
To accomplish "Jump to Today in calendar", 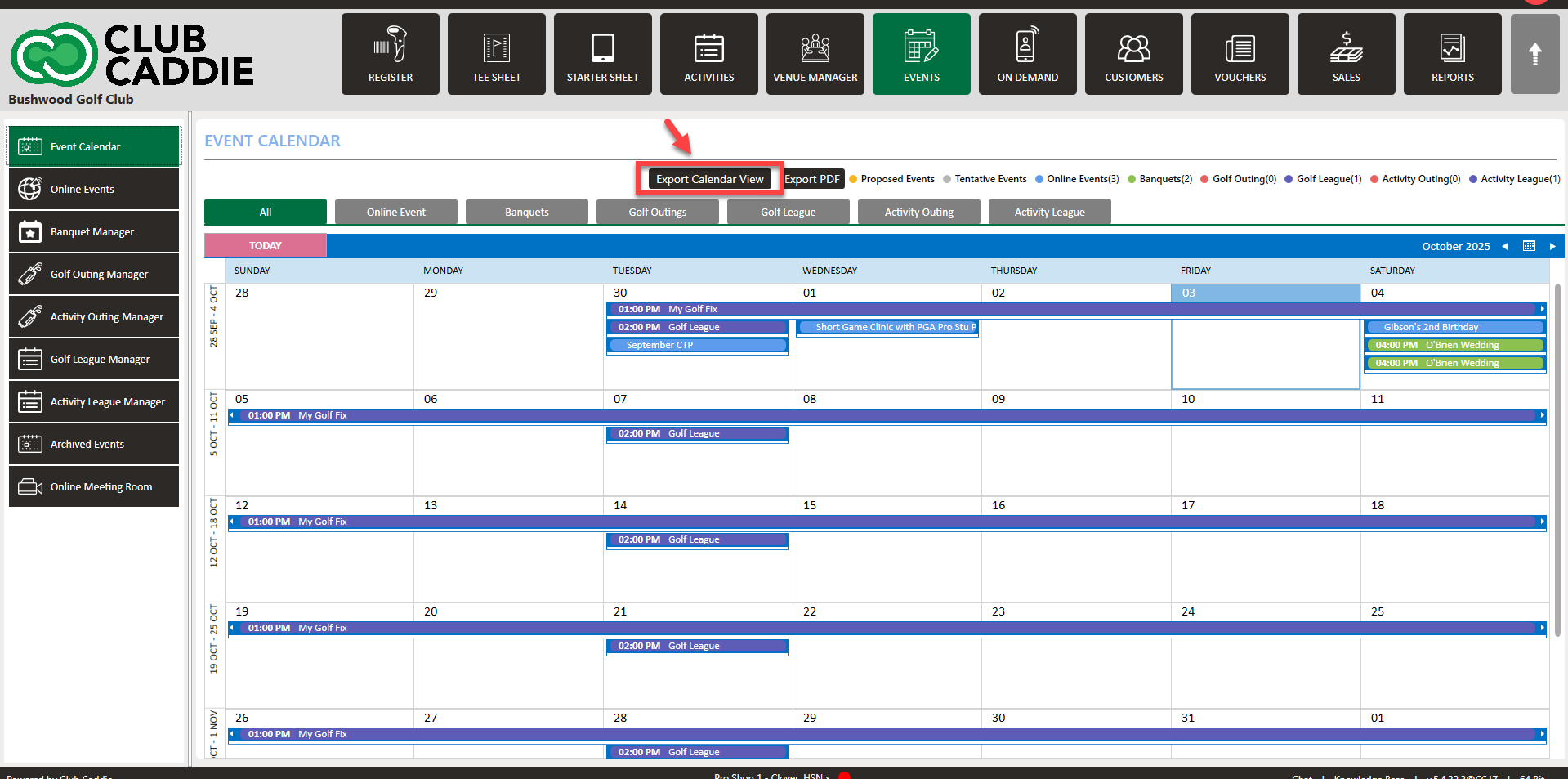I will coord(266,246).
